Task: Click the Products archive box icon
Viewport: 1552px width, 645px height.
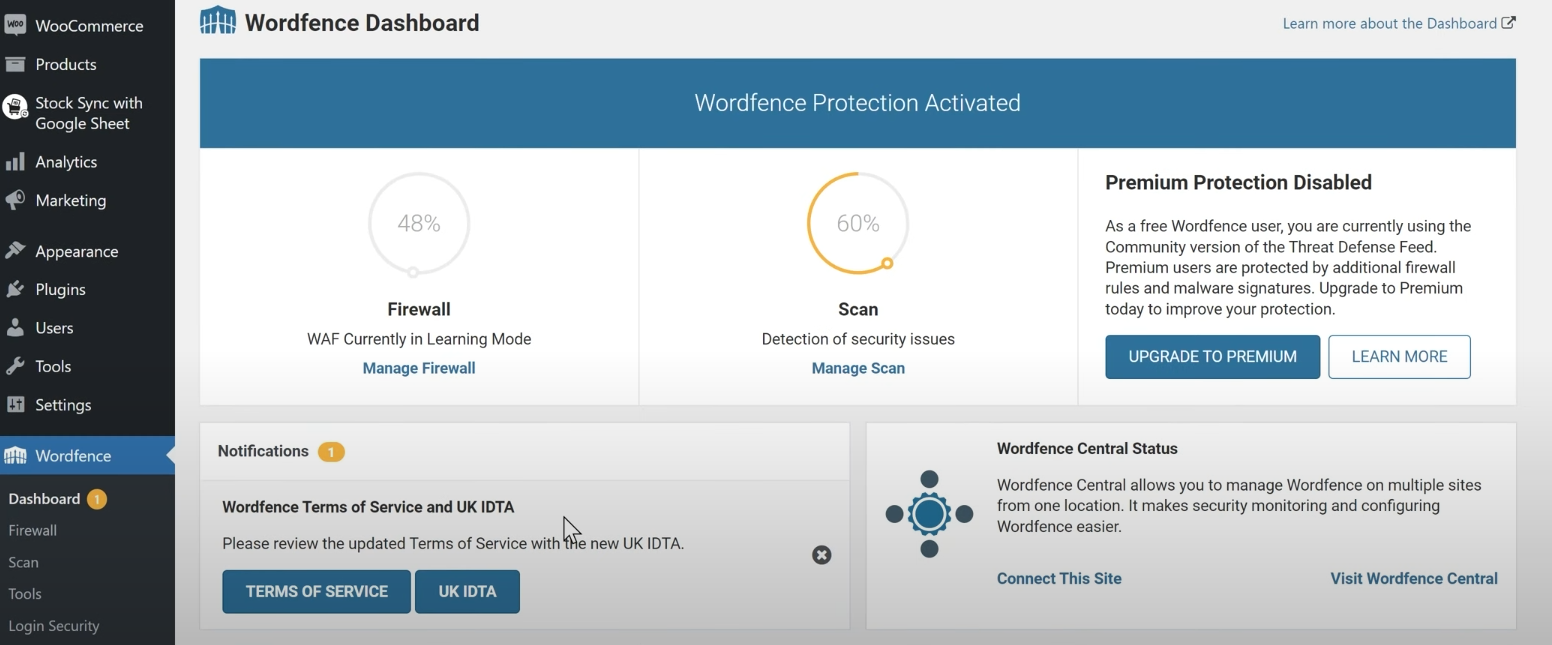Action: (15, 65)
